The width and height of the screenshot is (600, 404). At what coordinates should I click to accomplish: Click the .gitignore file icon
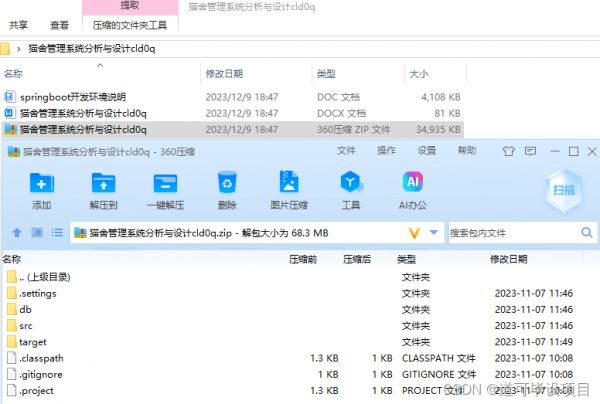12,374
